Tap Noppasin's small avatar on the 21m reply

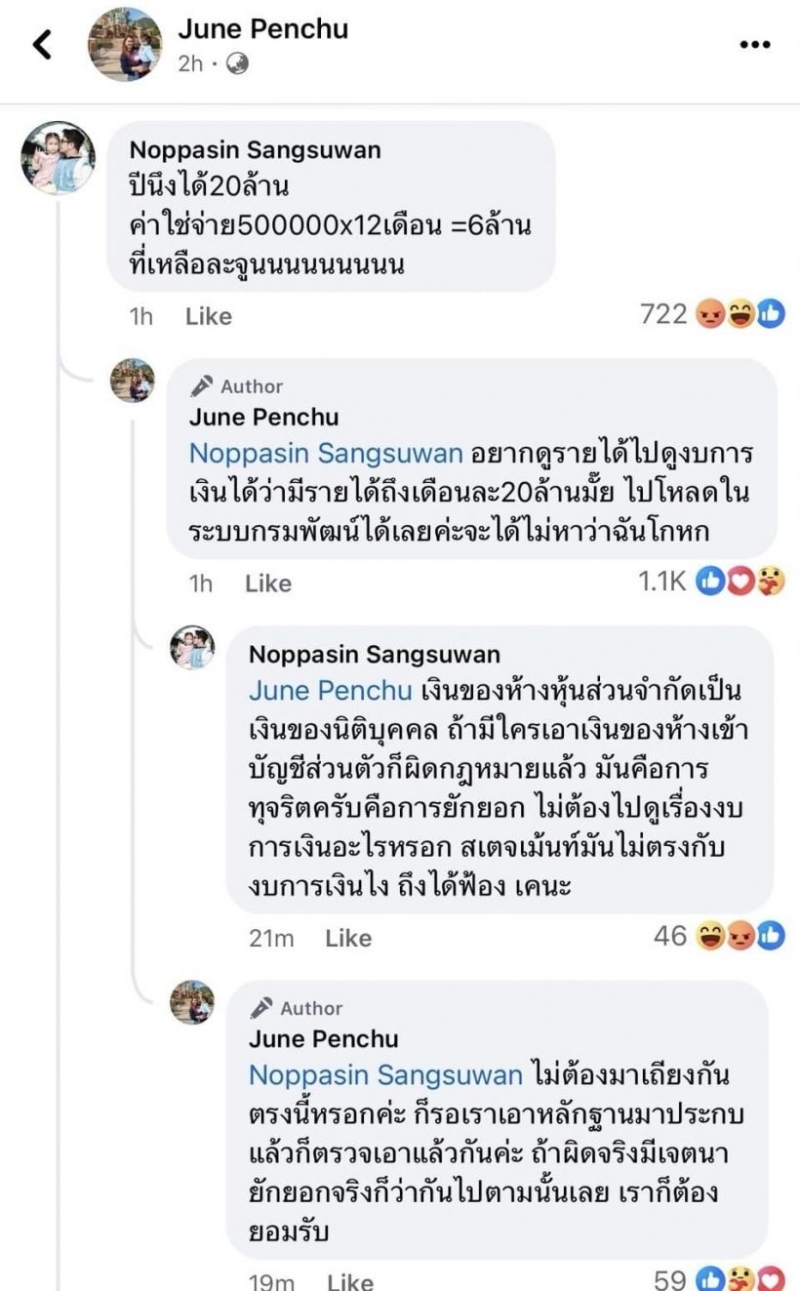[191, 648]
